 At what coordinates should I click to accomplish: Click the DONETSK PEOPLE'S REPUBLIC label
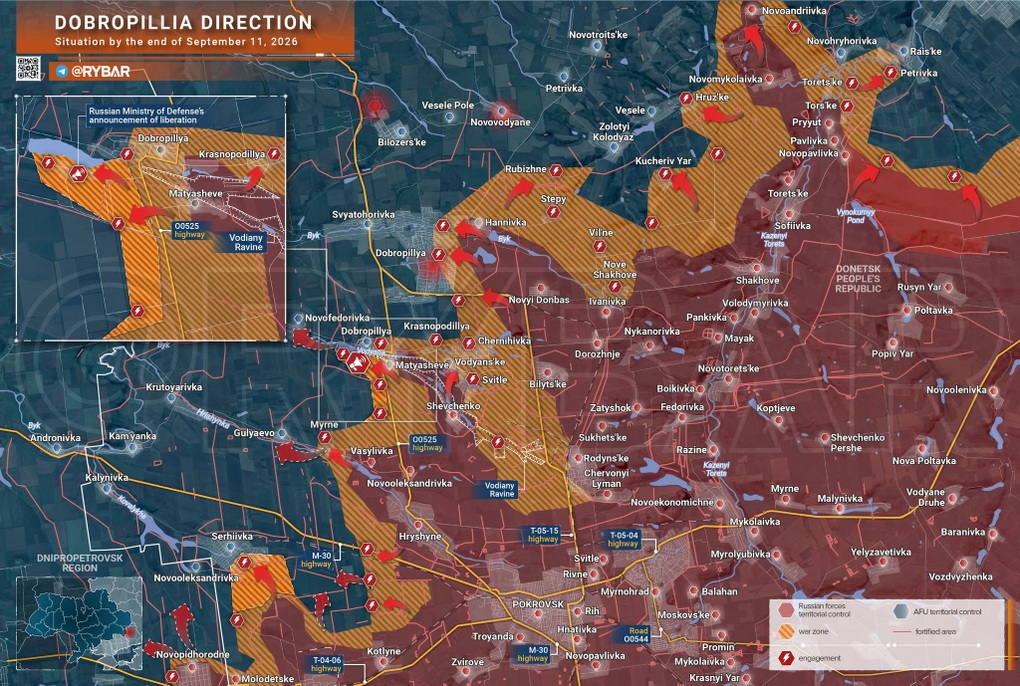(858, 278)
